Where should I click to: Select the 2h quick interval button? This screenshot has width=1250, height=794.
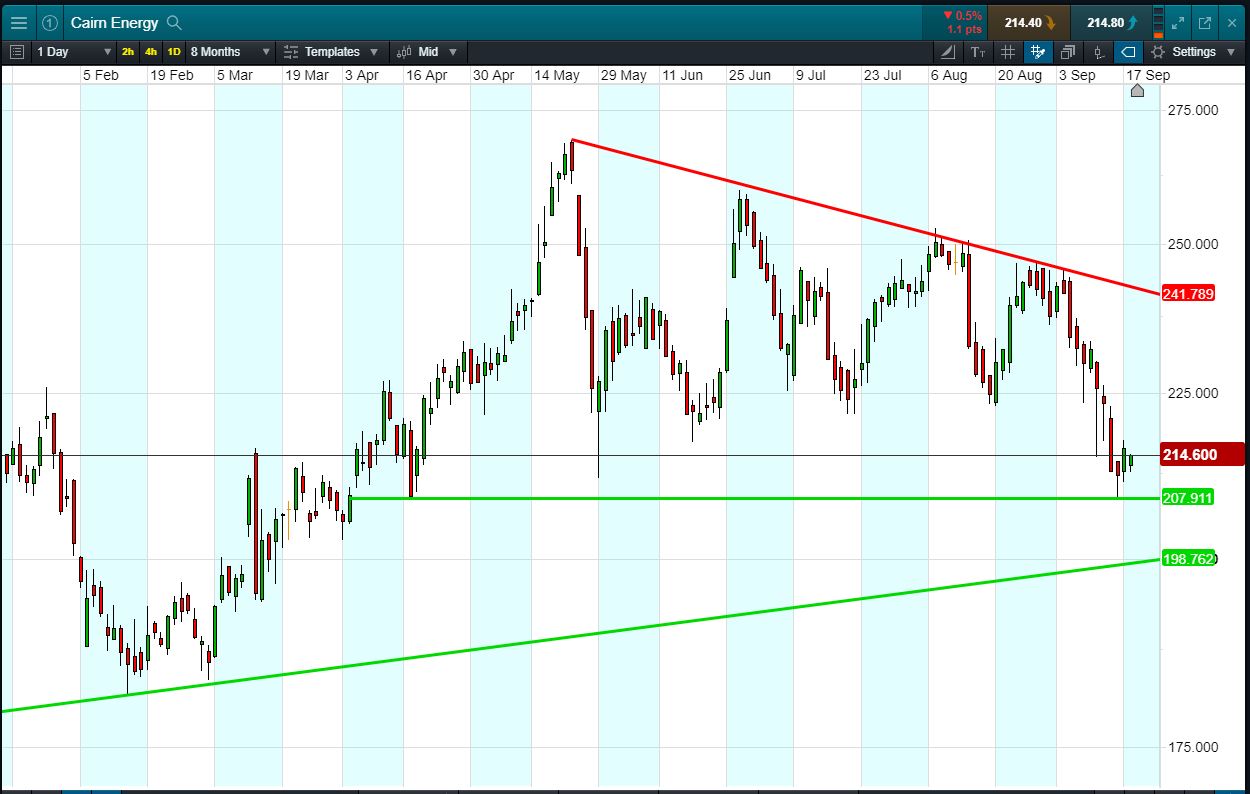pyautogui.click(x=128, y=51)
